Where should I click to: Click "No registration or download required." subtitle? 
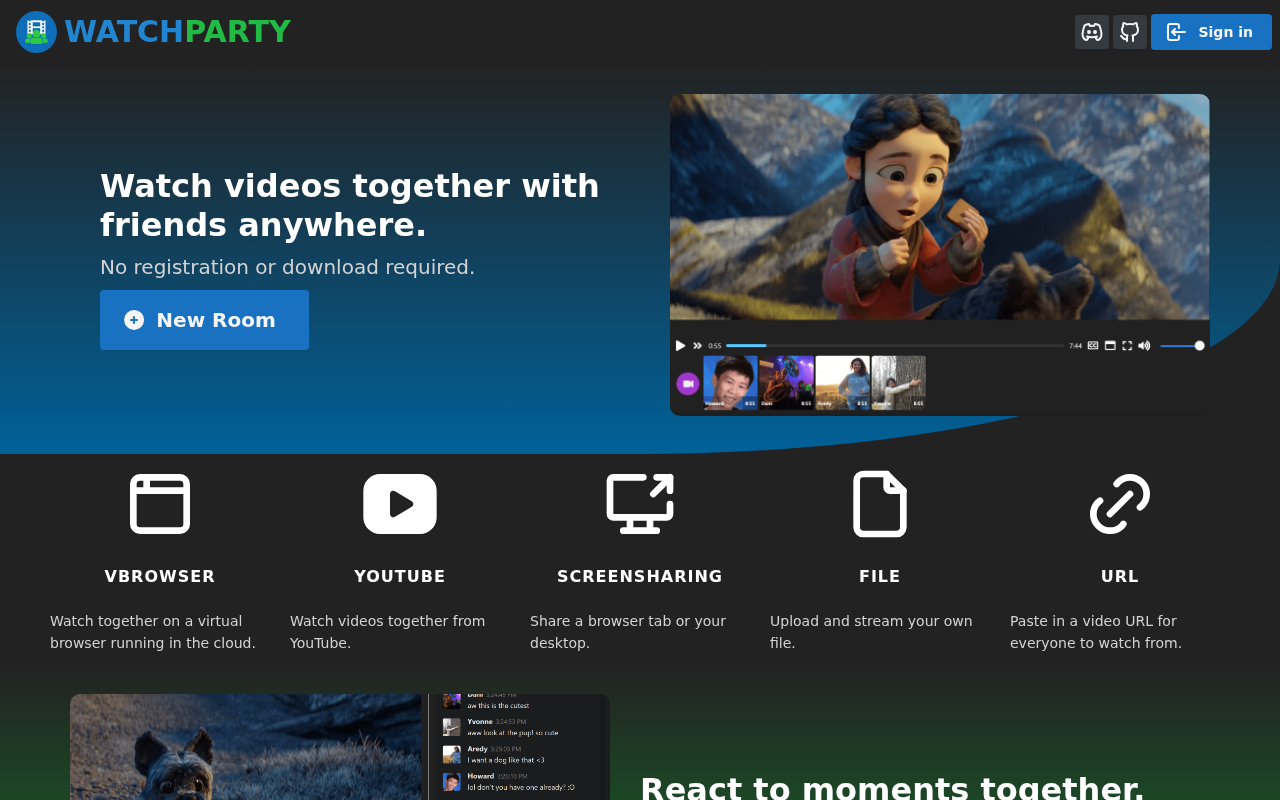pyautogui.click(x=288, y=267)
